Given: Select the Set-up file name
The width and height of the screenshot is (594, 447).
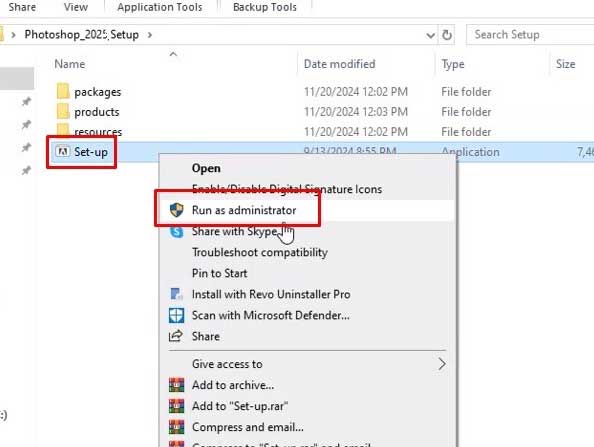Looking at the screenshot, I should pyautogui.click(x=91, y=152).
